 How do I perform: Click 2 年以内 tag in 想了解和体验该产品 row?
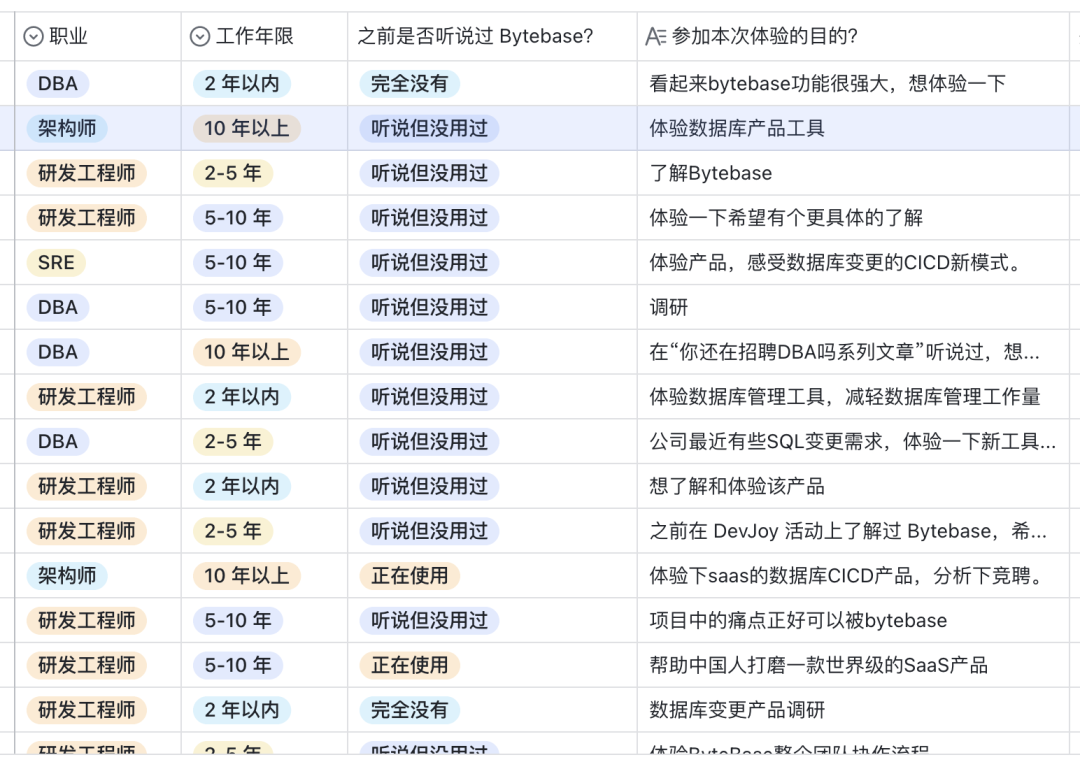click(242, 486)
